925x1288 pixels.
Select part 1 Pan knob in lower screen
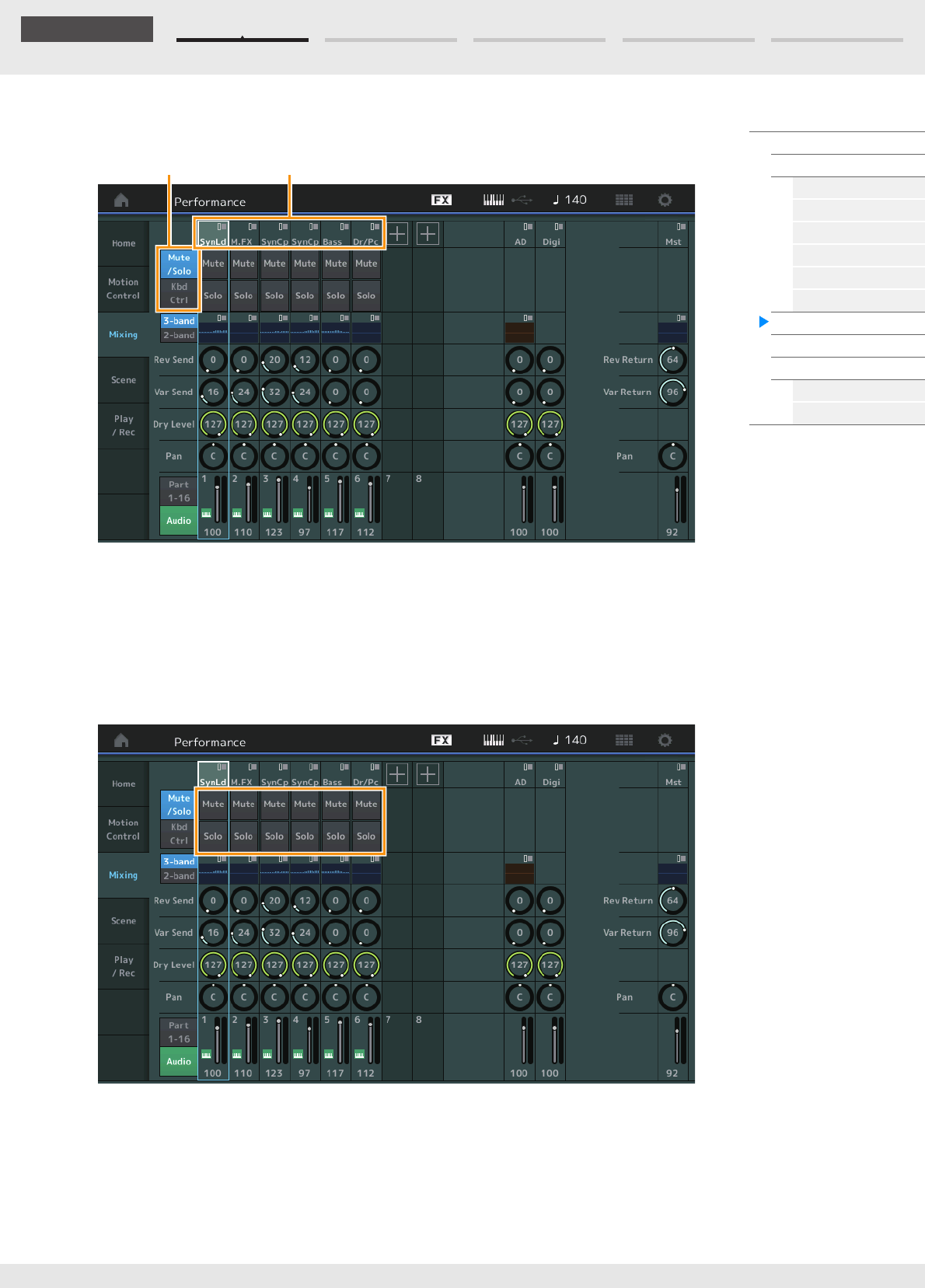coord(213,997)
